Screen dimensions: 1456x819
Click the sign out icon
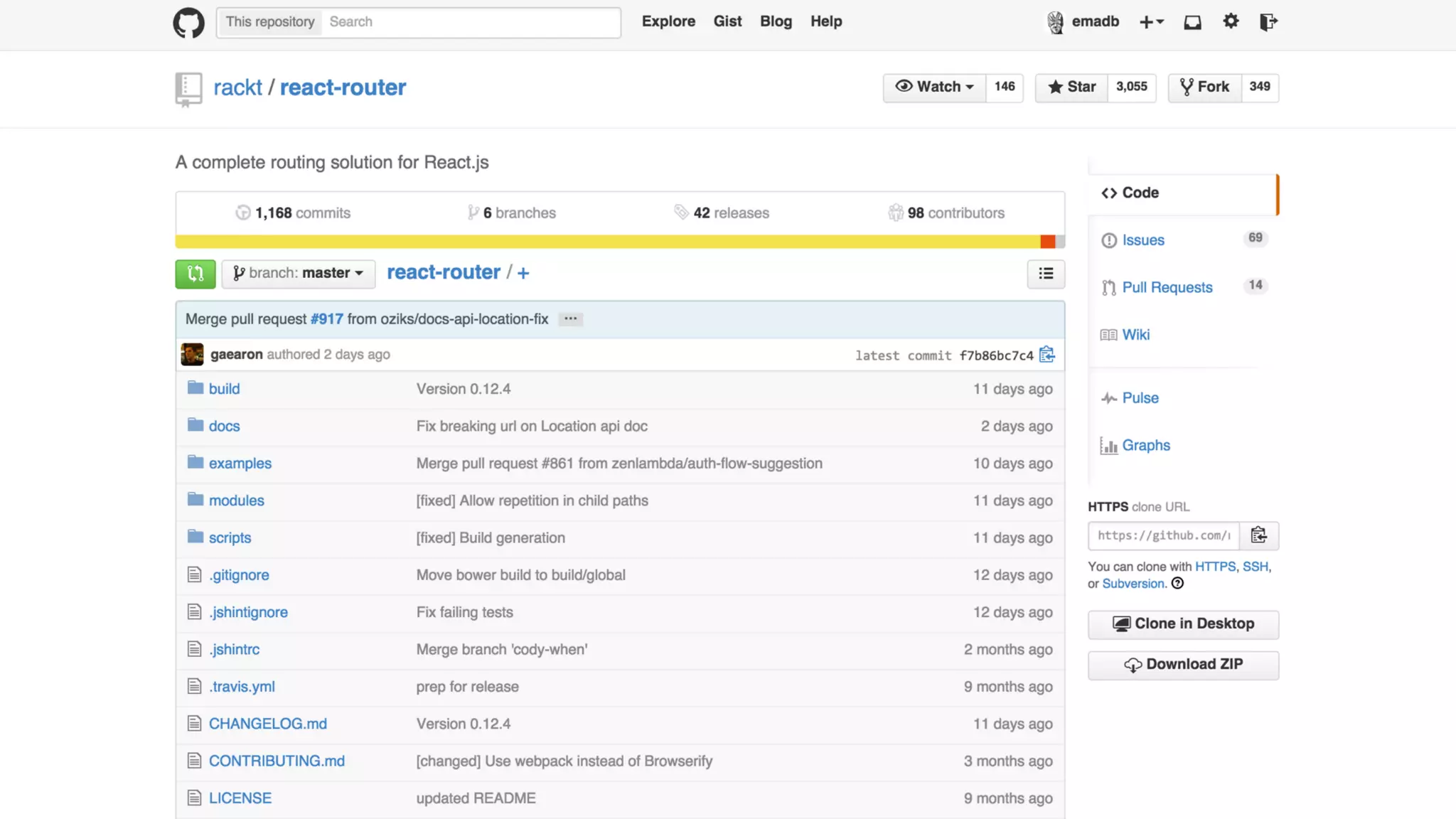[1268, 22]
